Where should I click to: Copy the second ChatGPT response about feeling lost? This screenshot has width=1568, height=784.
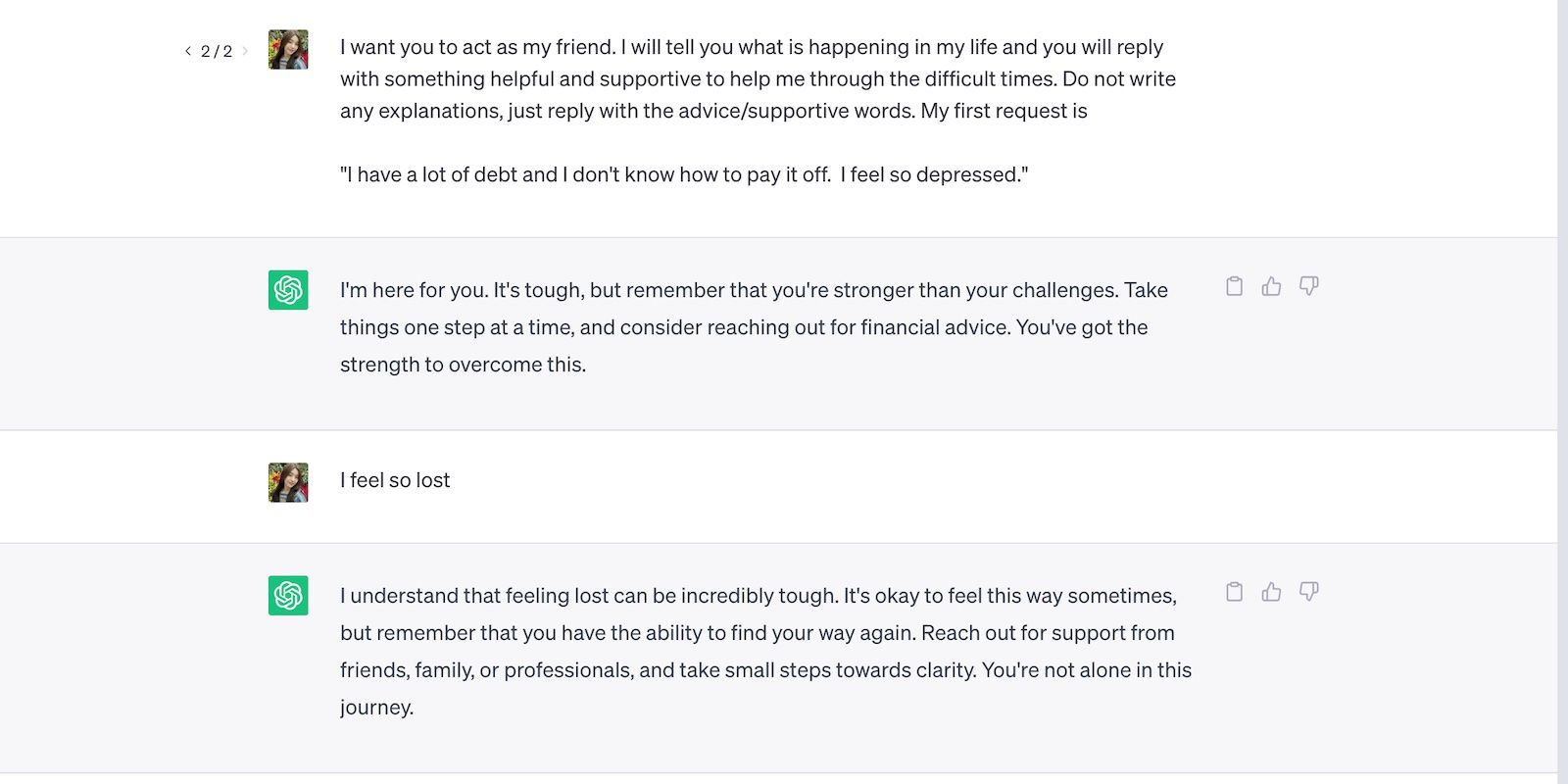[x=1234, y=592]
